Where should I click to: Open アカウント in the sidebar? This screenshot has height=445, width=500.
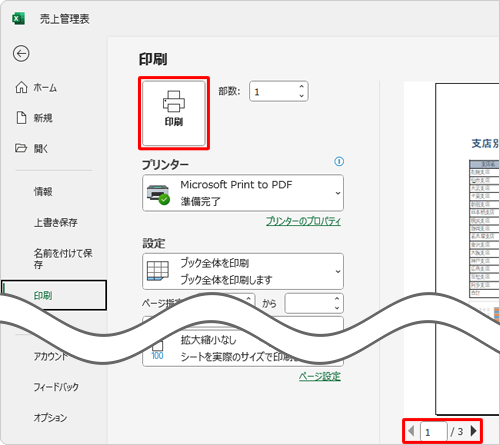pyautogui.click(x=50, y=356)
